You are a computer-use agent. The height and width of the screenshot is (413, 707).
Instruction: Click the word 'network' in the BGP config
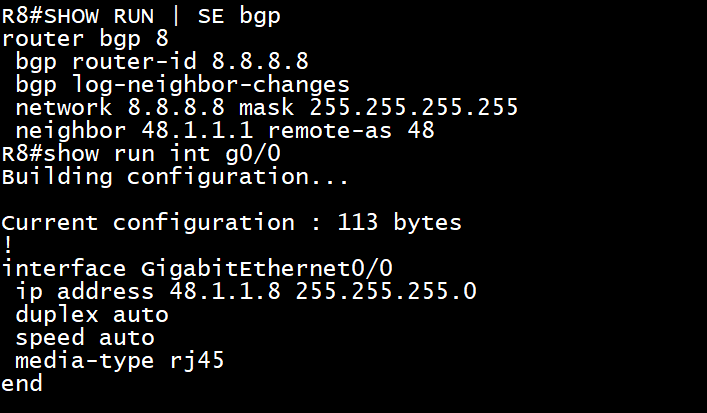pyautogui.click(x=64, y=107)
